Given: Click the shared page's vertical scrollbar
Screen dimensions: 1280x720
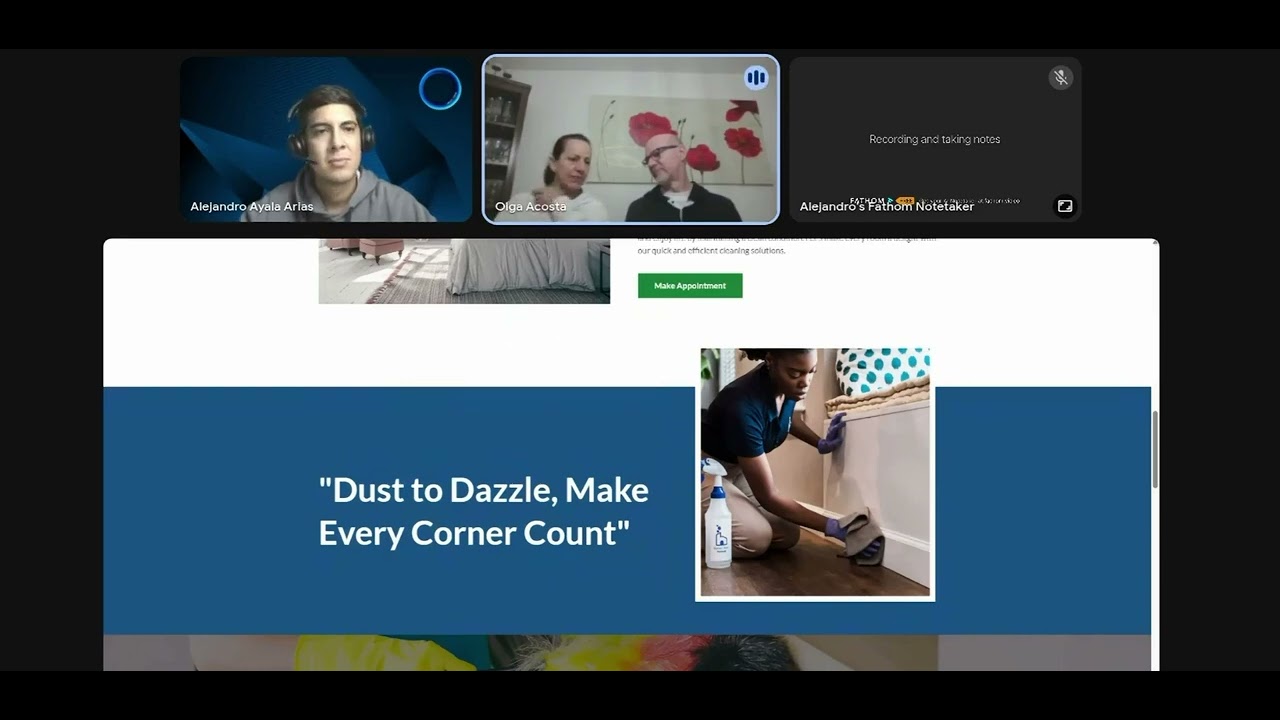Looking at the screenshot, I should click(1156, 450).
